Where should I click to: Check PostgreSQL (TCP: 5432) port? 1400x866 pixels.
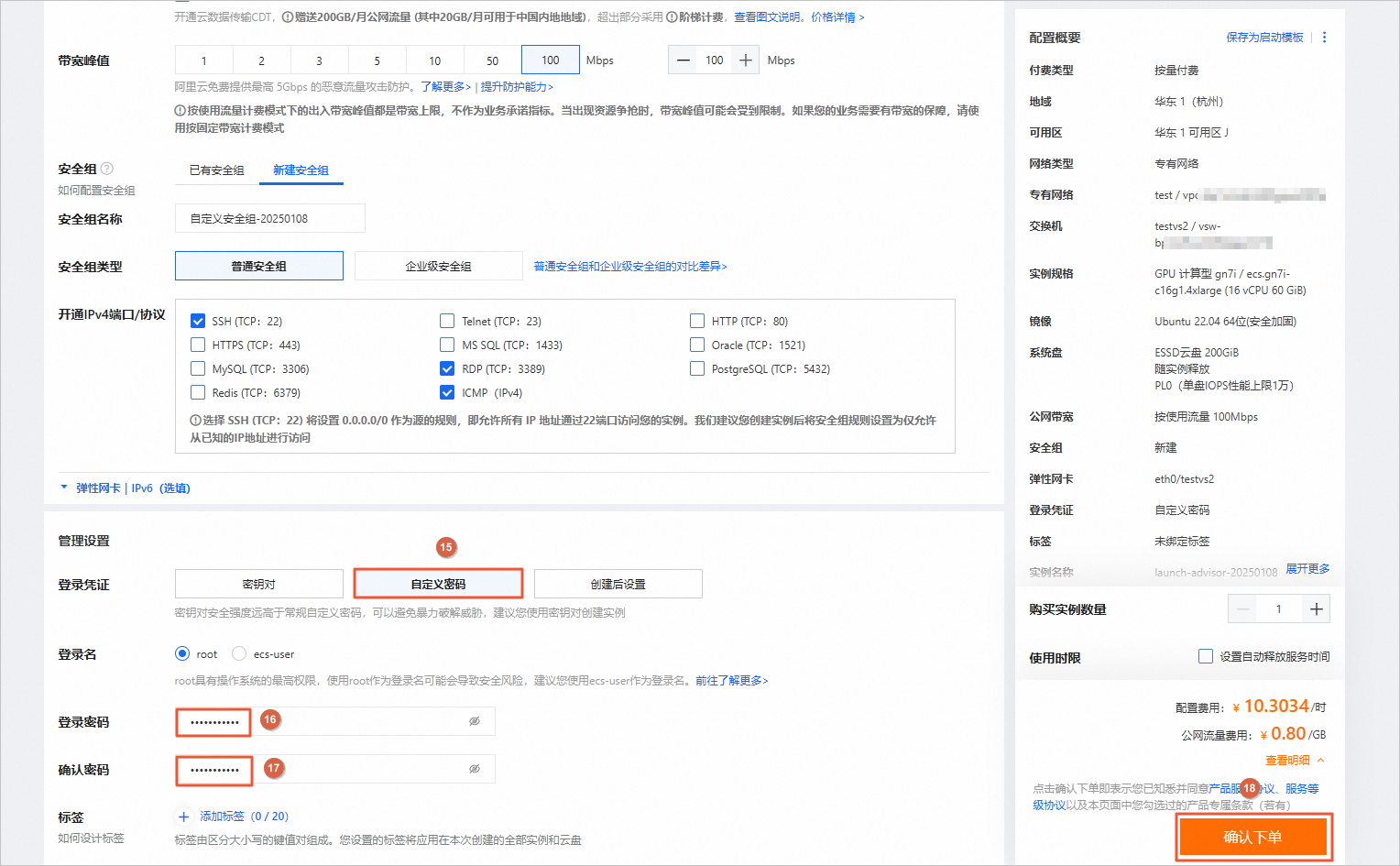(x=697, y=368)
